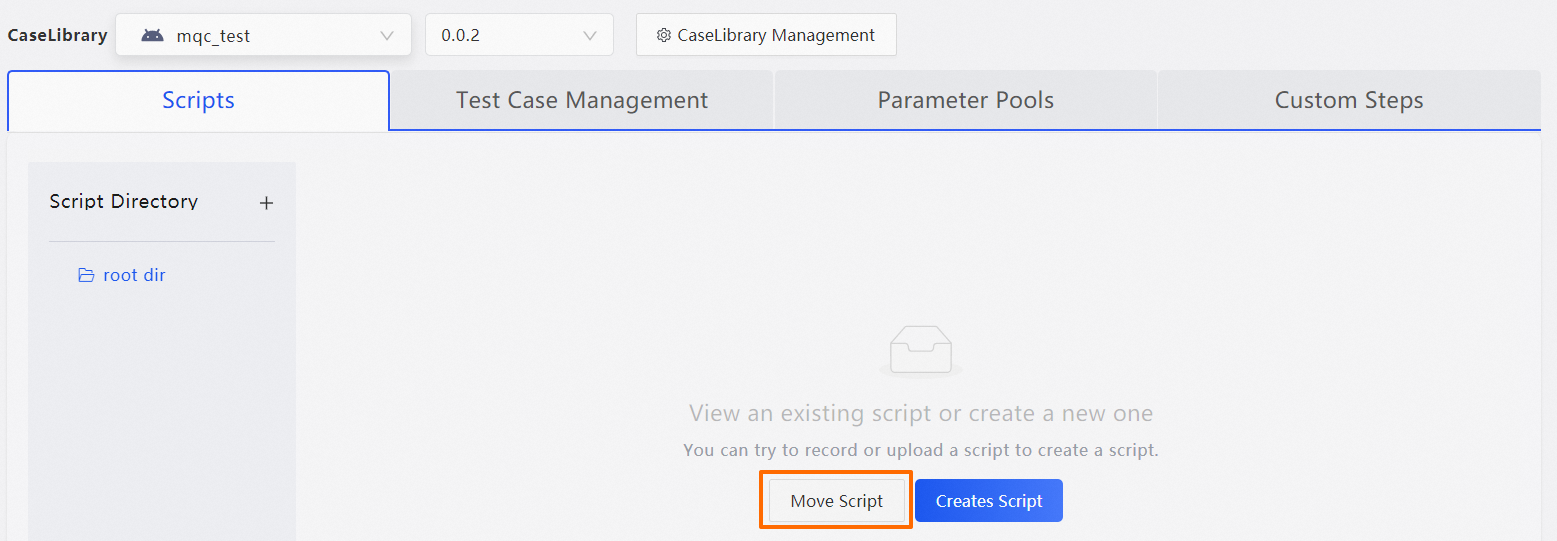1557x541 pixels.
Task: Click the plus icon beside Script Directory
Action: click(x=266, y=203)
